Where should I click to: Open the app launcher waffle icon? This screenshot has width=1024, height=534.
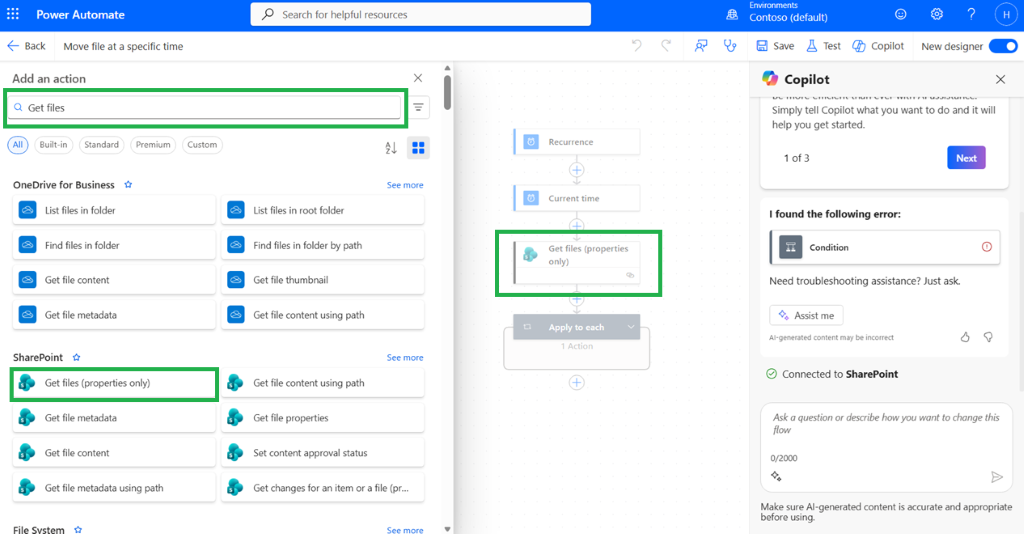tap(13, 14)
